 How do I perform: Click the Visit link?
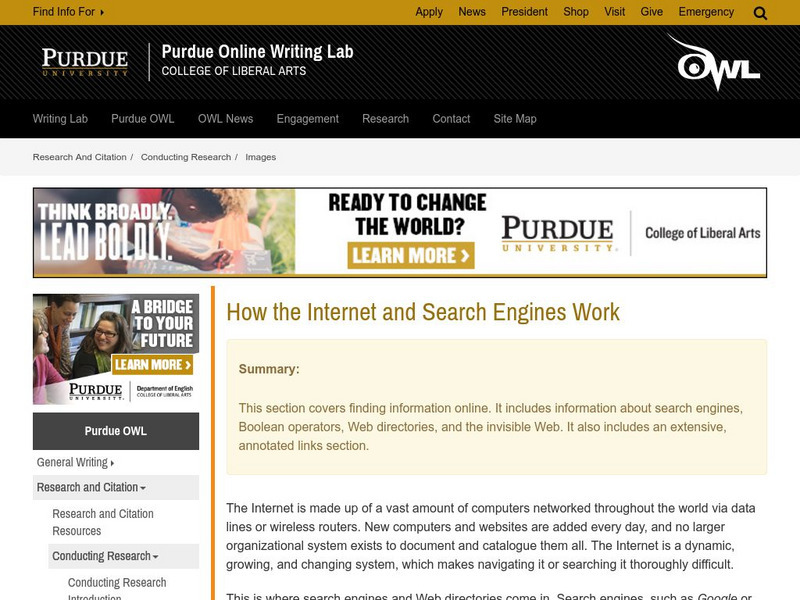coord(615,12)
